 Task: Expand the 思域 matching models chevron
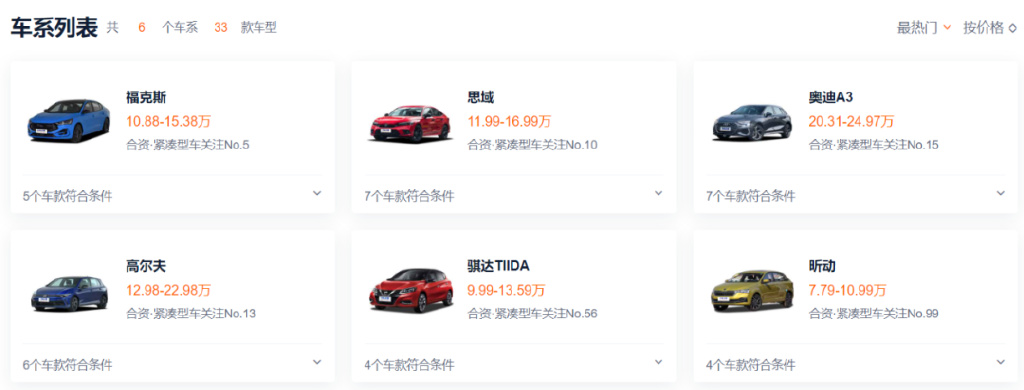(658, 193)
